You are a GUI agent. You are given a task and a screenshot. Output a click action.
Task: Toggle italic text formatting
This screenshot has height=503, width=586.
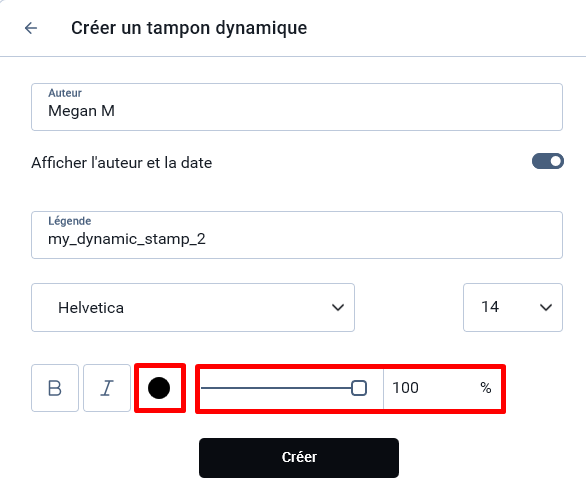107,388
